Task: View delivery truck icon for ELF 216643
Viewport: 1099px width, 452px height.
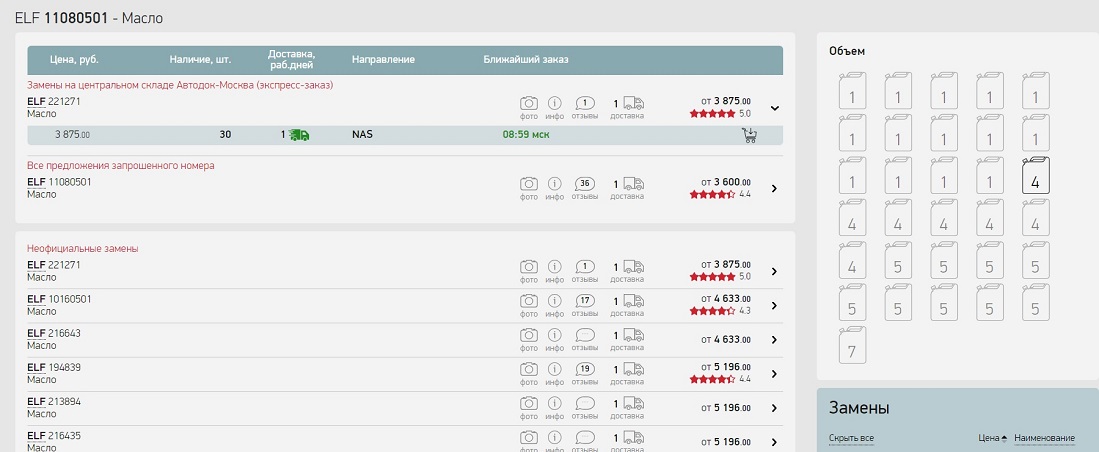Action: (x=634, y=335)
